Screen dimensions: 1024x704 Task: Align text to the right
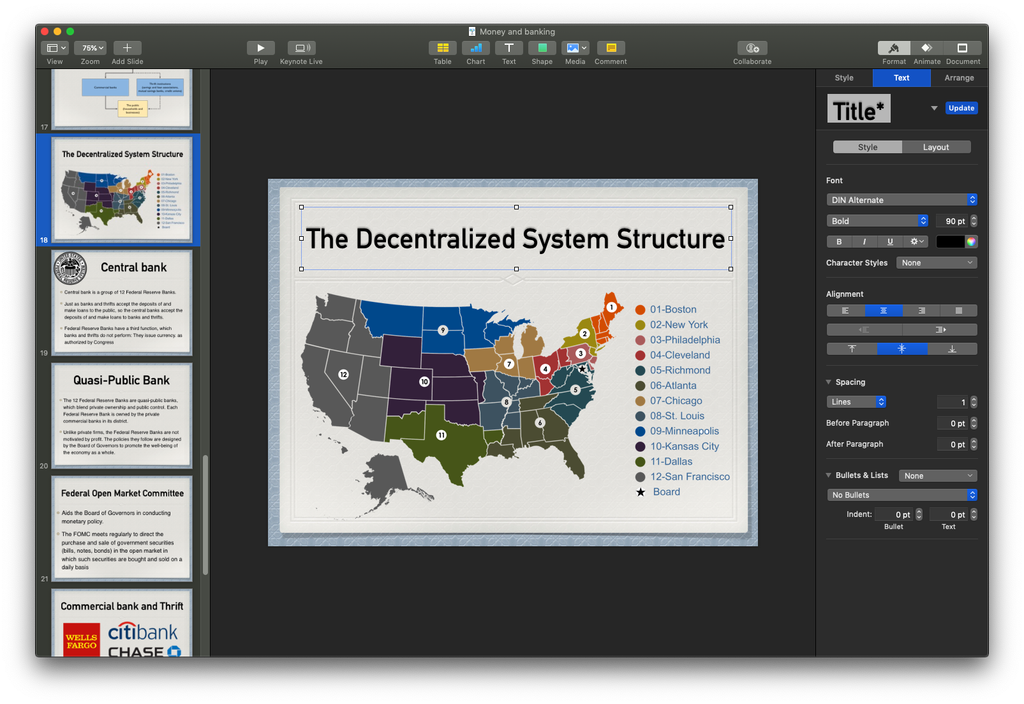[x=921, y=311]
